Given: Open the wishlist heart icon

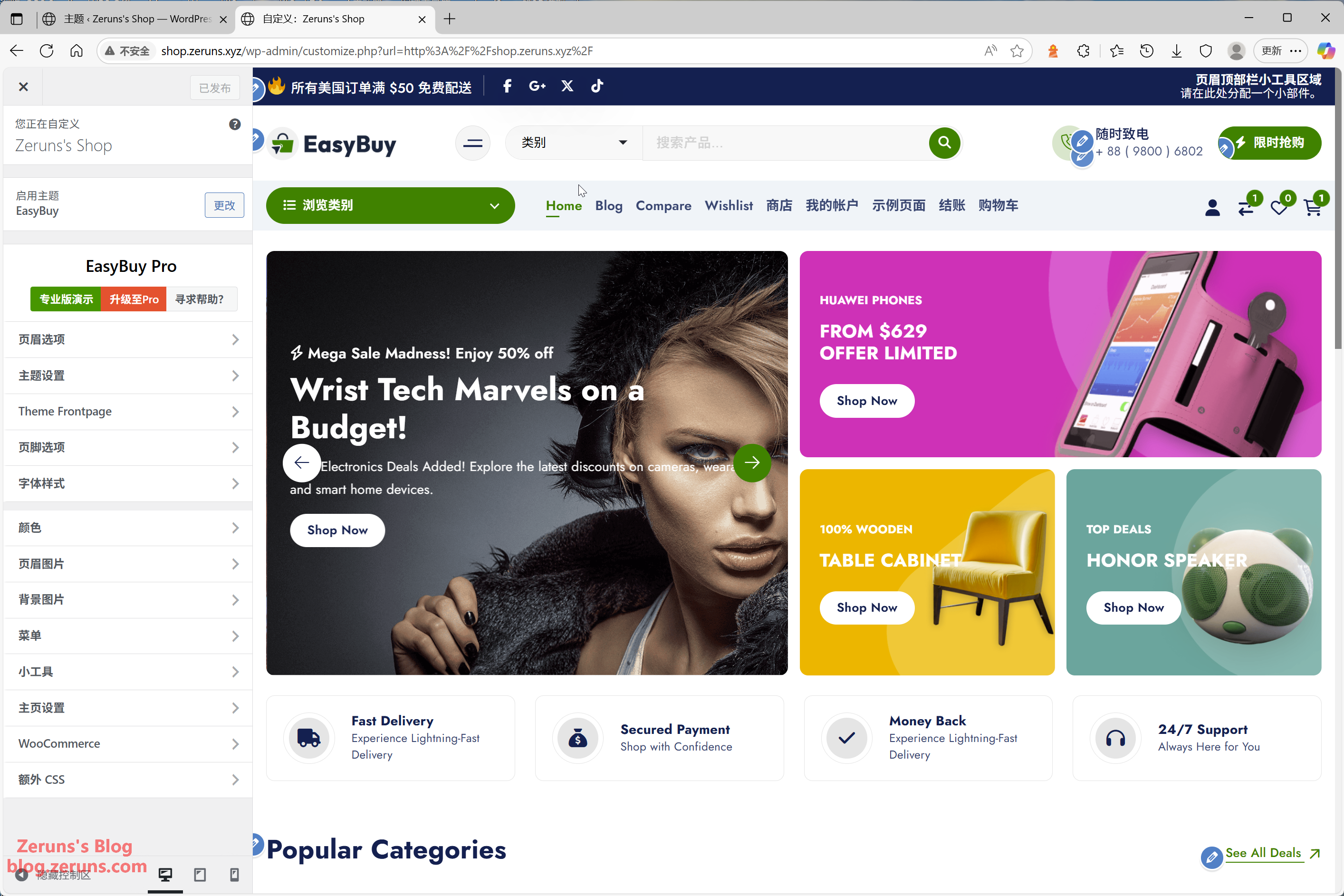Looking at the screenshot, I should pos(1279,207).
